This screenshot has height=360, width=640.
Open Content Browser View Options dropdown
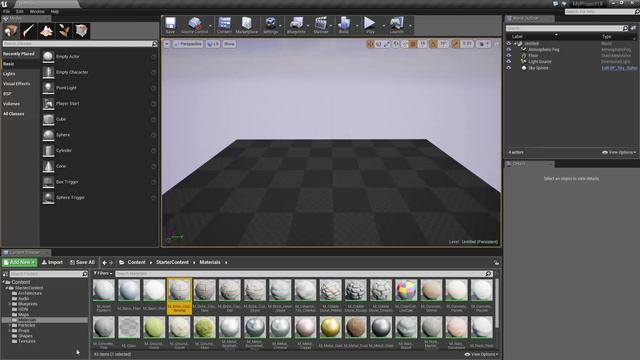pos(482,354)
